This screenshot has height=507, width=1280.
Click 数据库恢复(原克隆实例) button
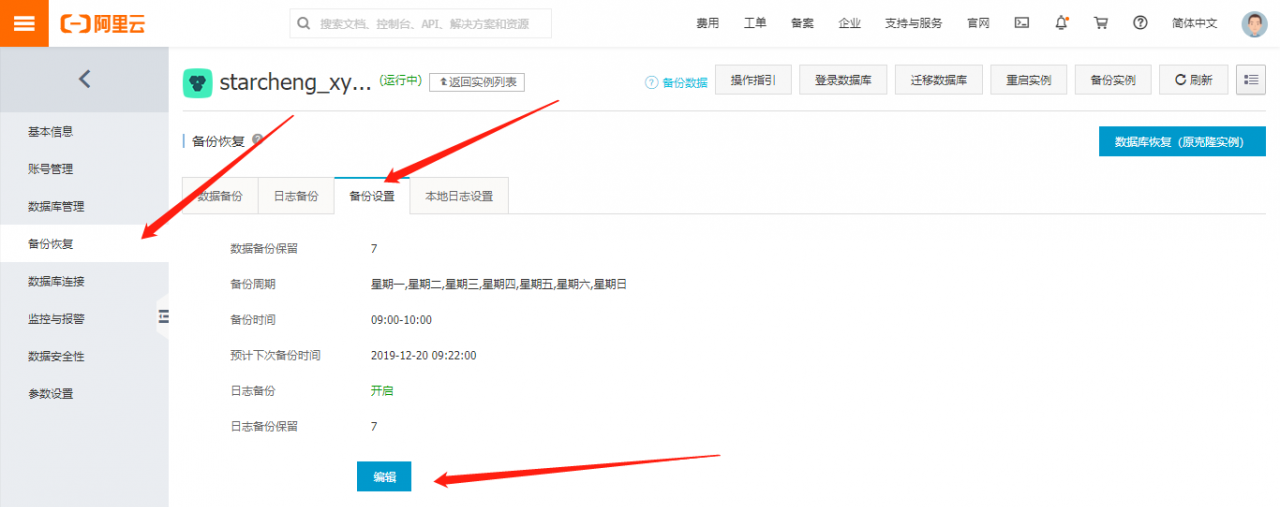click(x=1181, y=142)
